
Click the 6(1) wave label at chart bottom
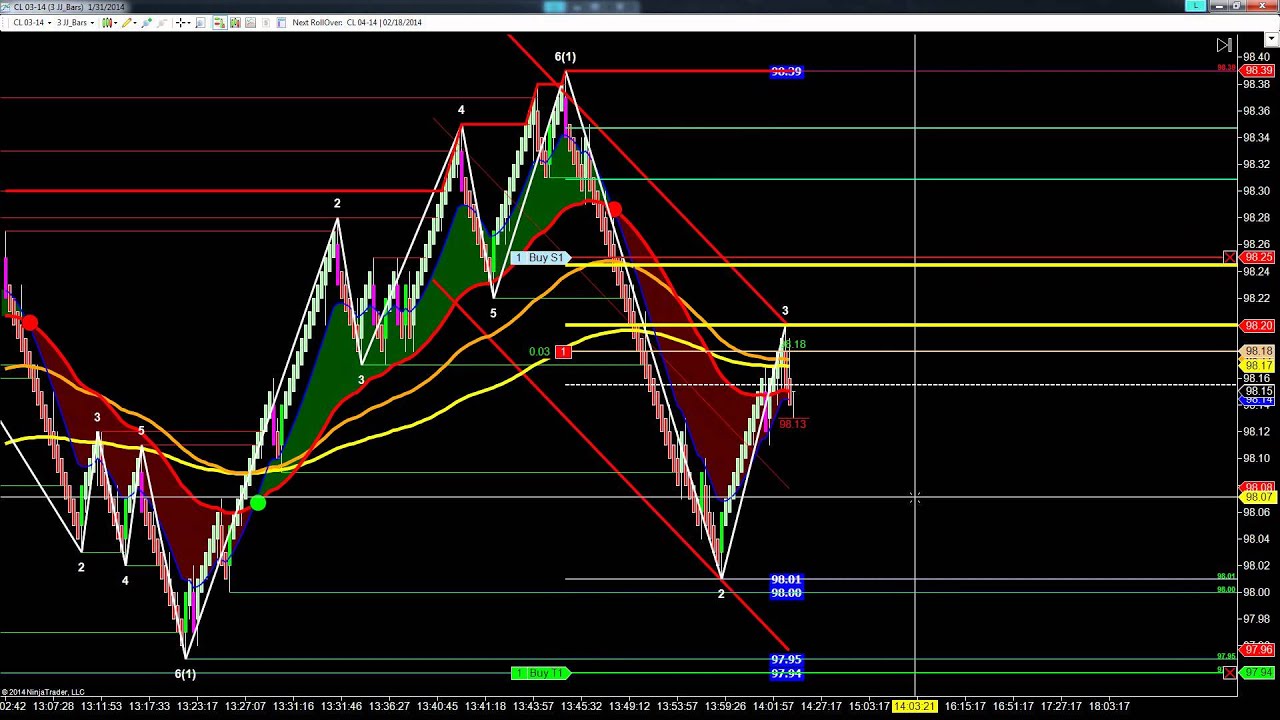click(x=185, y=674)
